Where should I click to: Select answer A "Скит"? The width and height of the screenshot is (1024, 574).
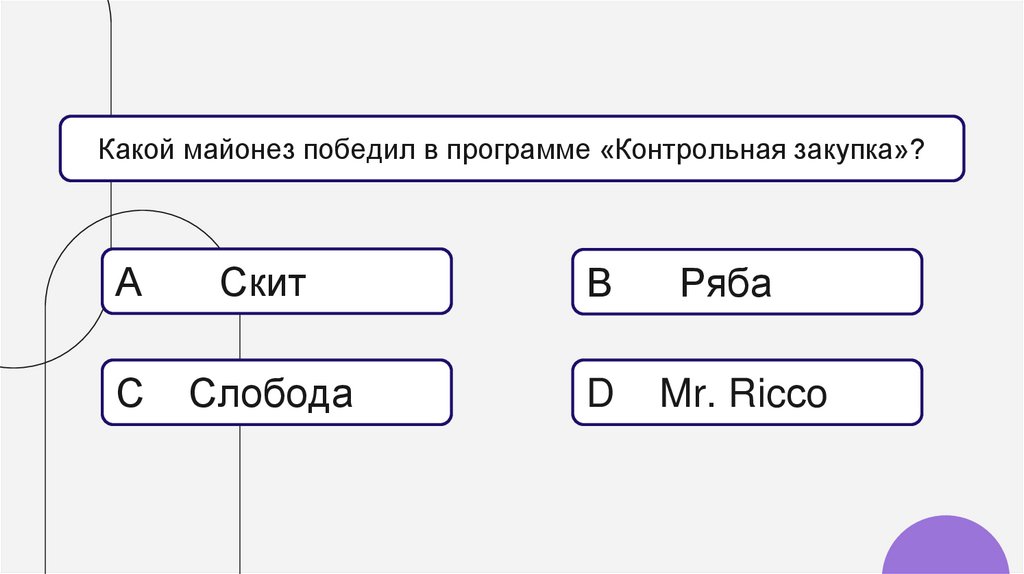point(276,282)
